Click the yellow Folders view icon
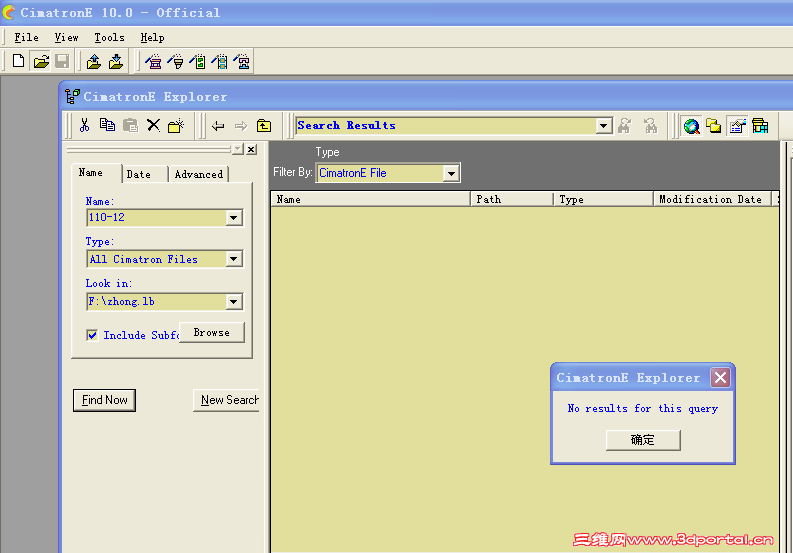This screenshot has height=553, width=793. tap(714, 125)
